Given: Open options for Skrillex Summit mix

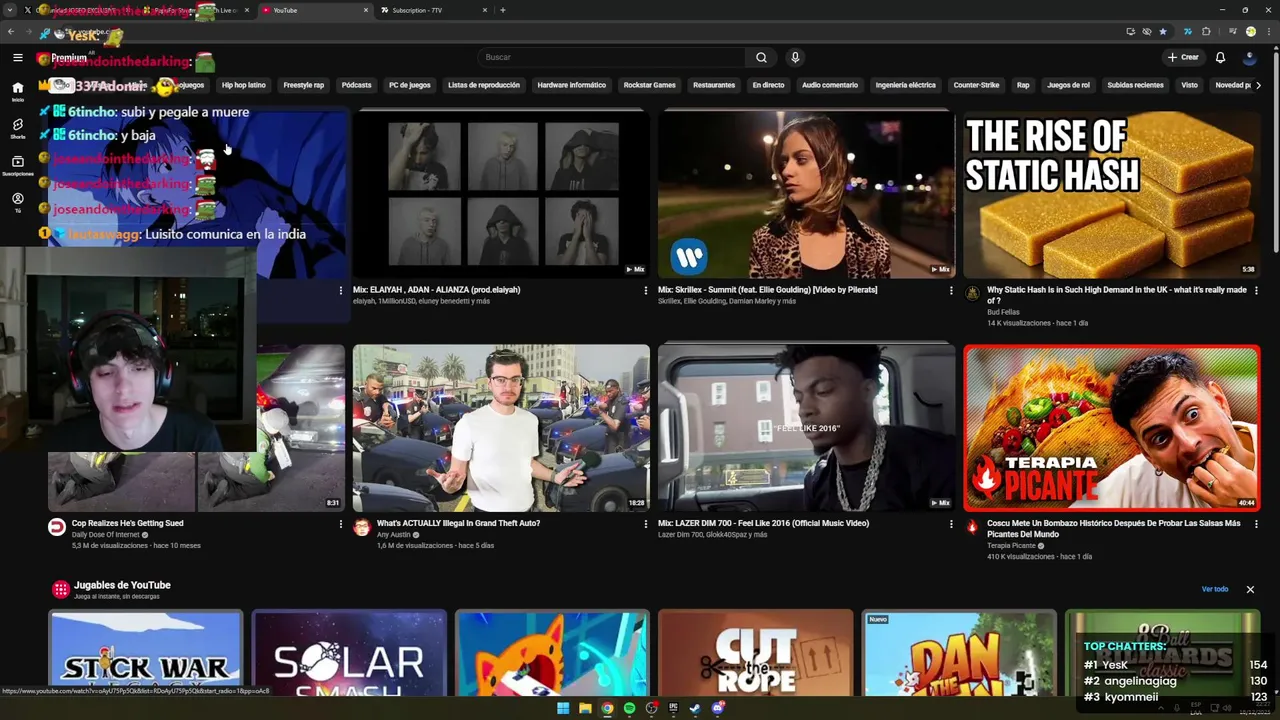Looking at the screenshot, I should tap(951, 291).
